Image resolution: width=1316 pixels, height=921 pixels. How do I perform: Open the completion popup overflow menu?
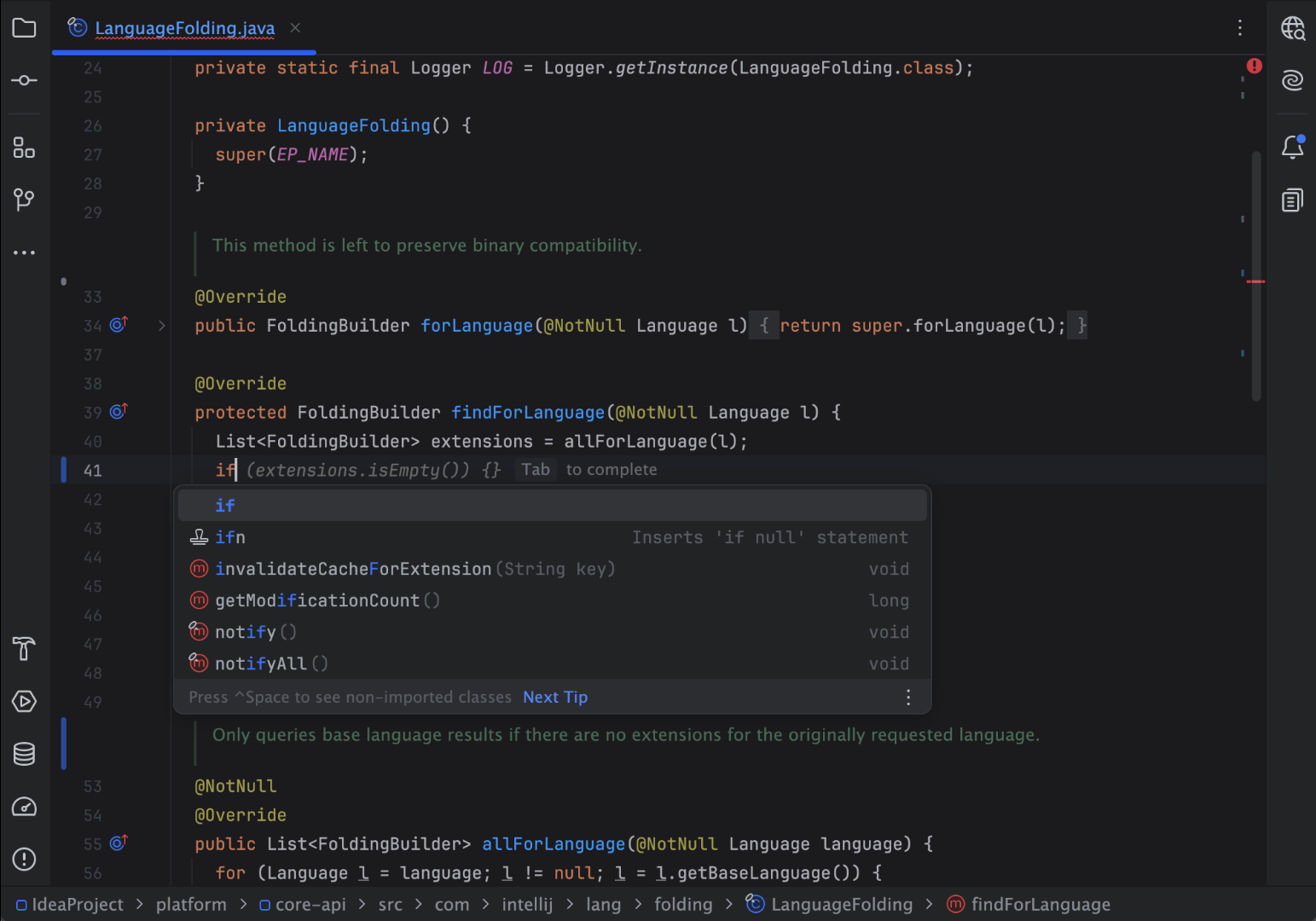[907, 697]
